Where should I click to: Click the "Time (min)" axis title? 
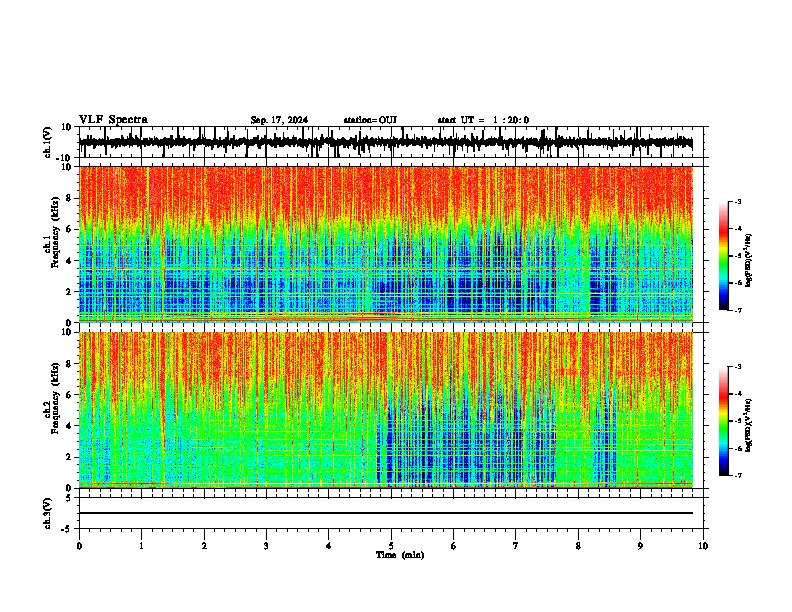[400, 555]
